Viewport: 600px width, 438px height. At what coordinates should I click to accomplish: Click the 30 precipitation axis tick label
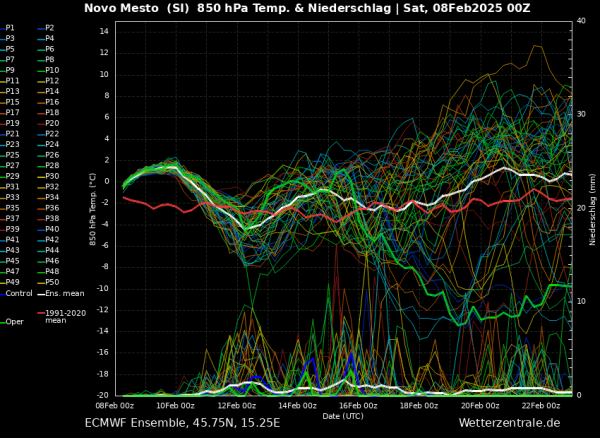click(581, 114)
